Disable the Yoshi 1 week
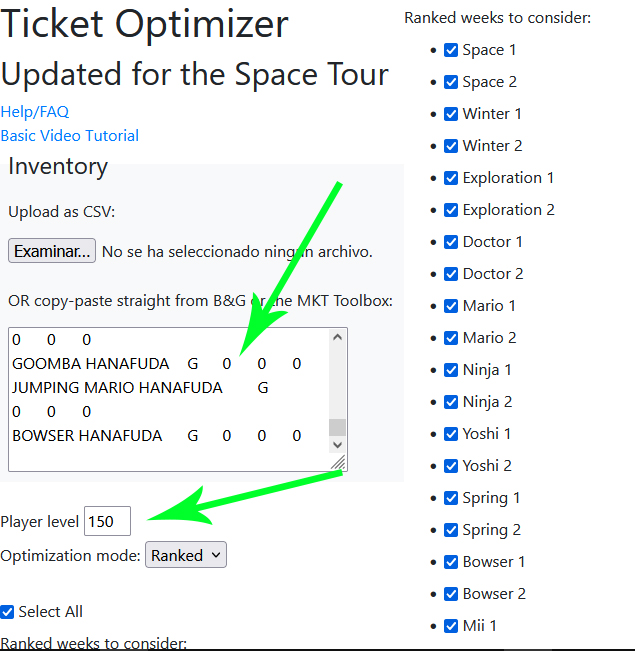This screenshot has height=651, width=635. pos(451,433)
